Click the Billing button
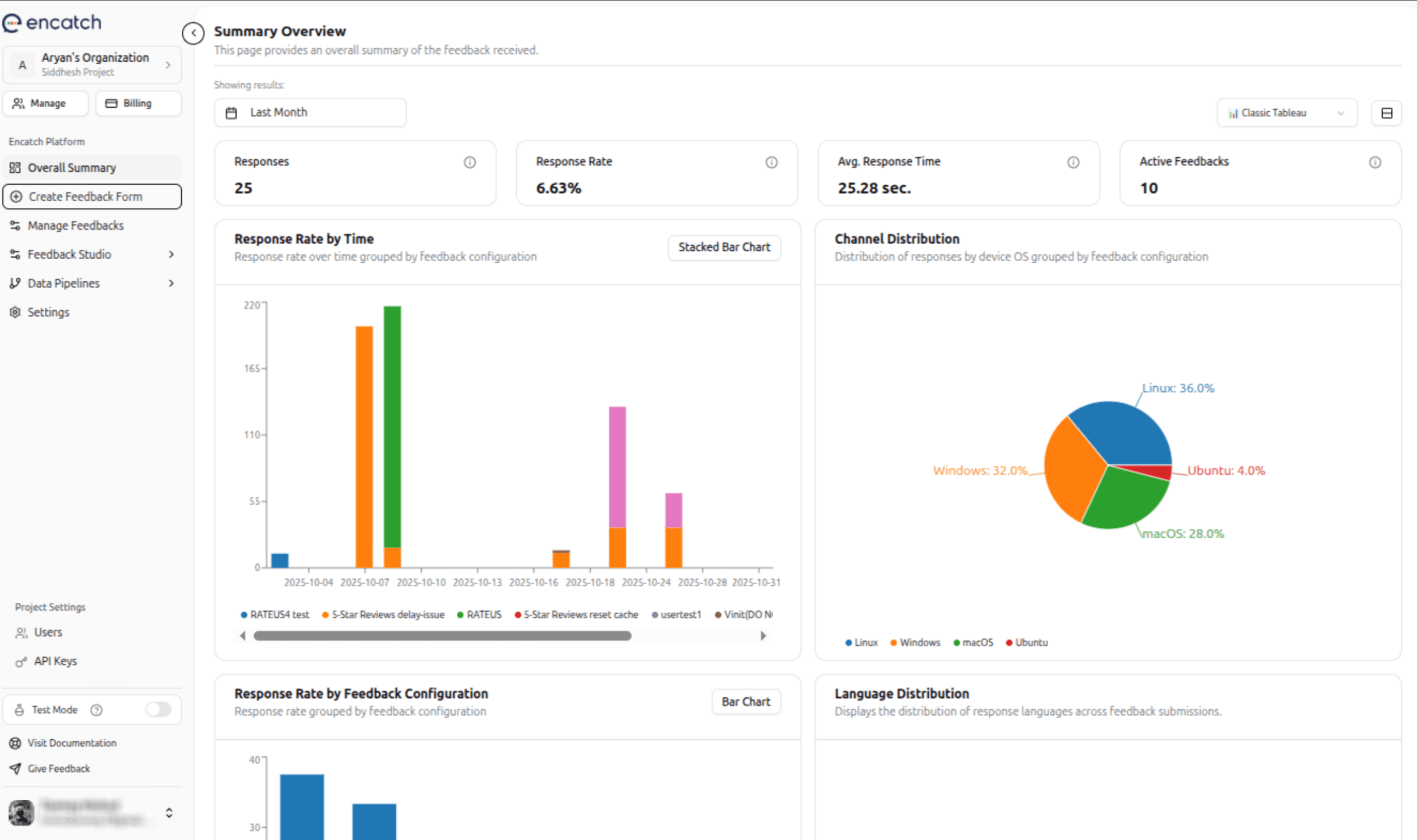Viewport: 1417px width, 840px height. tap(138, 103)
